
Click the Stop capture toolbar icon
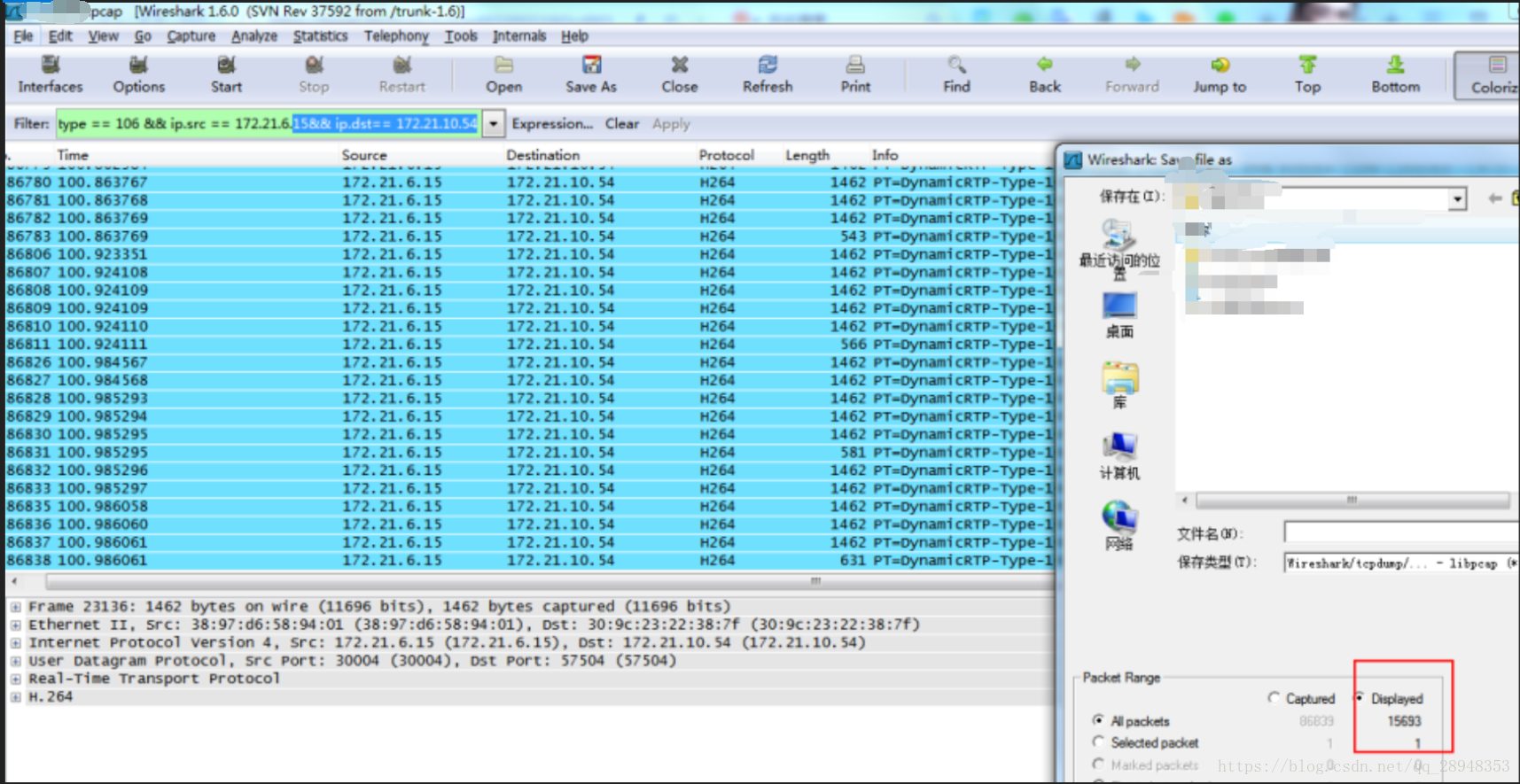(x=314, y=74)
